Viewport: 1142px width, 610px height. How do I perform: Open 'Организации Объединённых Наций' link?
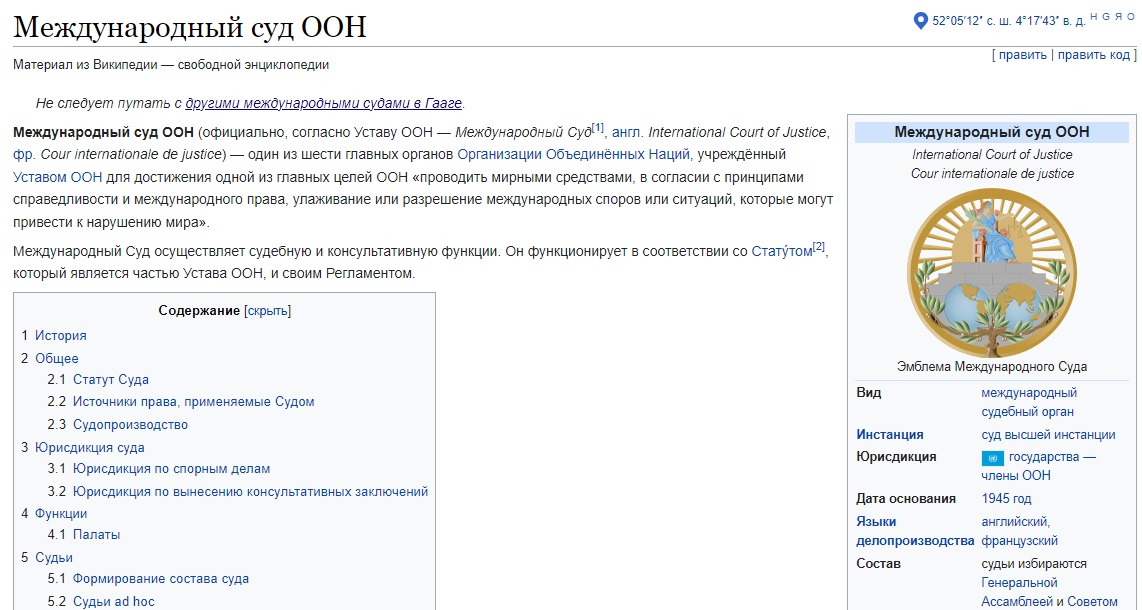[573, 154]
